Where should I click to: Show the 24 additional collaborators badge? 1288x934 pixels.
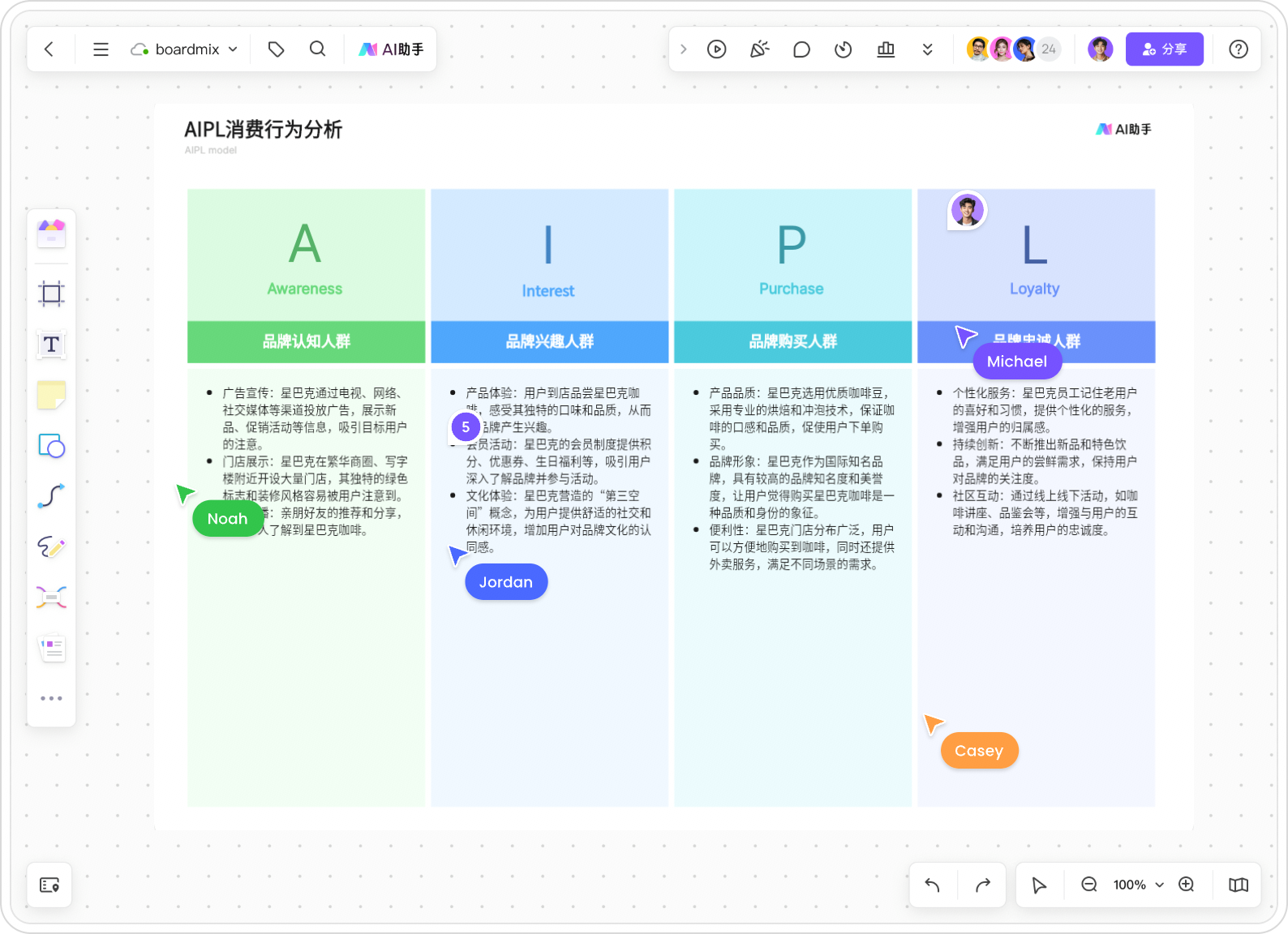(x=1048, y=49)
